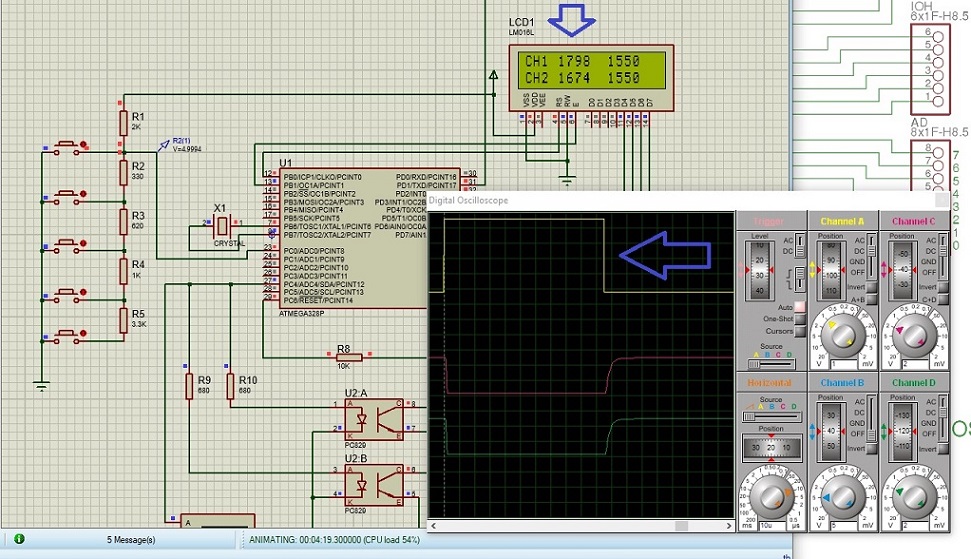This screenshot has height=559, width=971.
Task: Open the 5 Message(s) simulation log
Action: 131,540
